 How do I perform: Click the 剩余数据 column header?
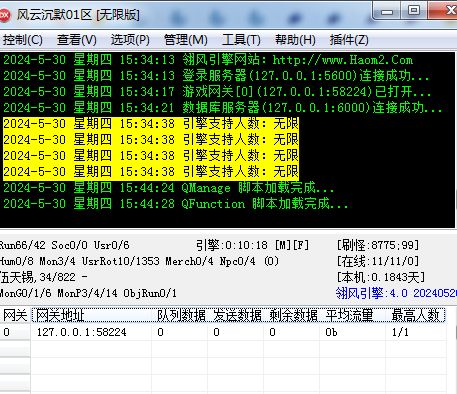click(x=293, y=315)
